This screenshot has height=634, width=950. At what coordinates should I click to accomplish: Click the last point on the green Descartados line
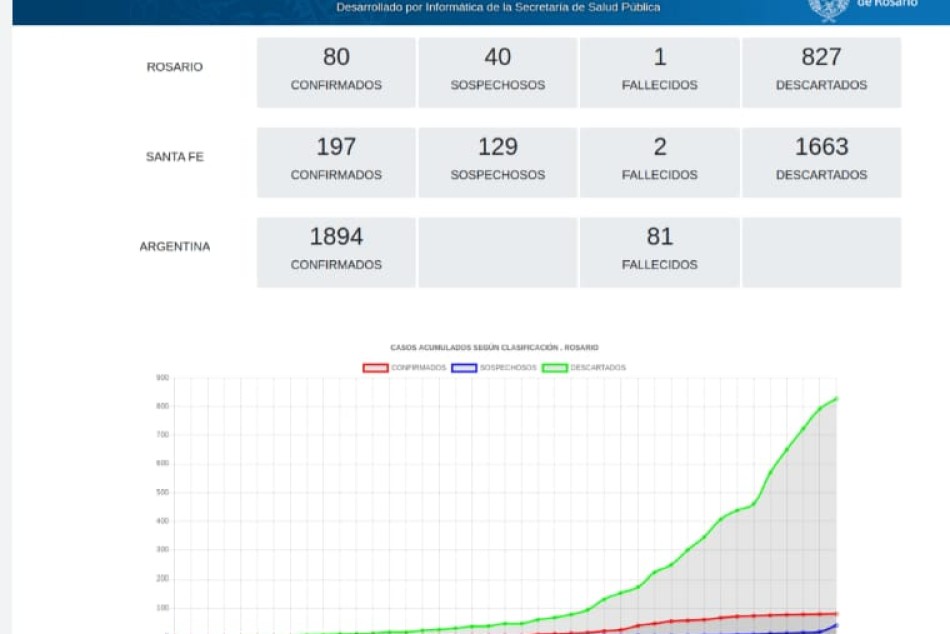(836, 398)
